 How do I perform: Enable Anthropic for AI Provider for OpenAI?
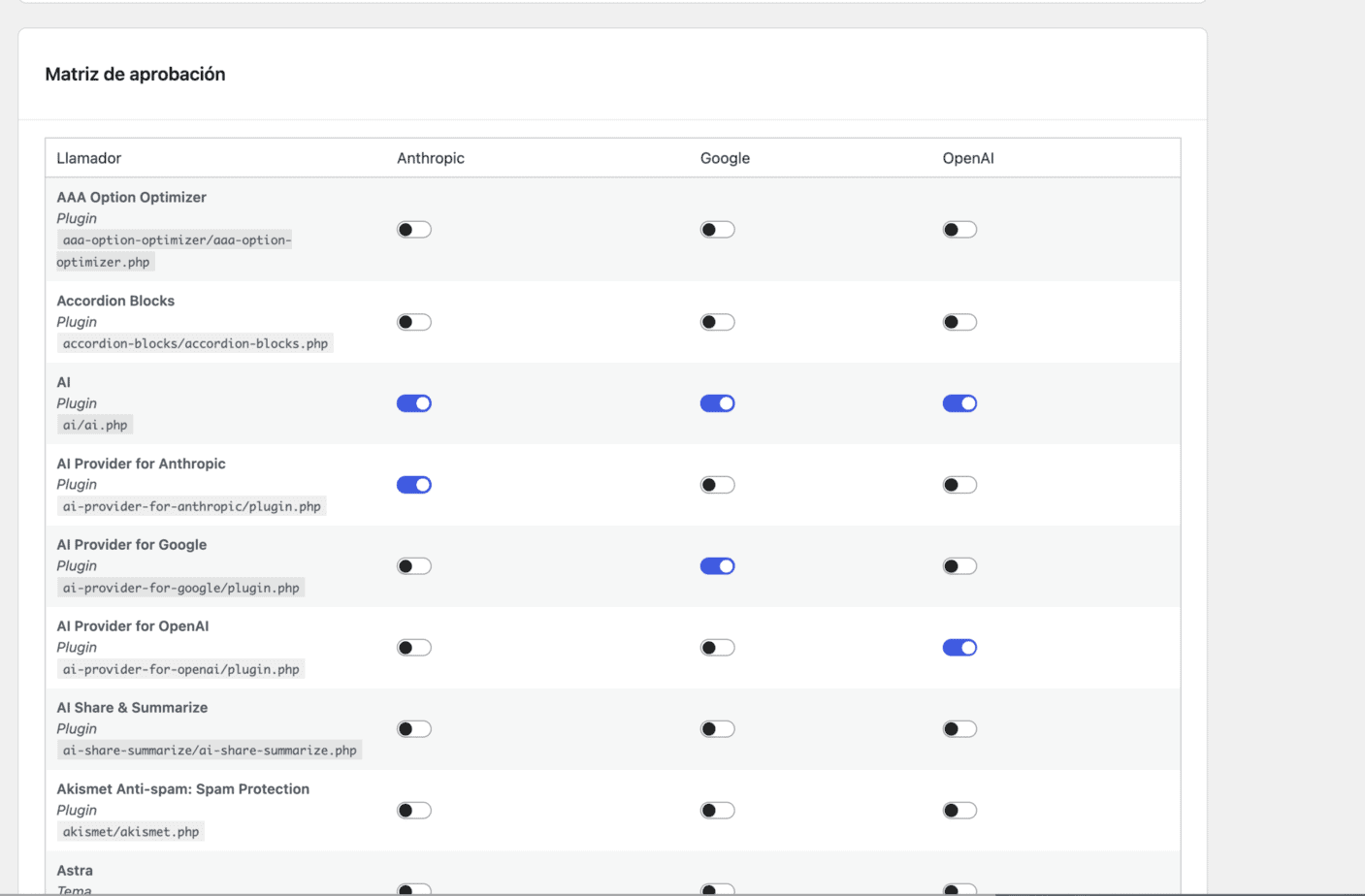[x=414, y=648]
